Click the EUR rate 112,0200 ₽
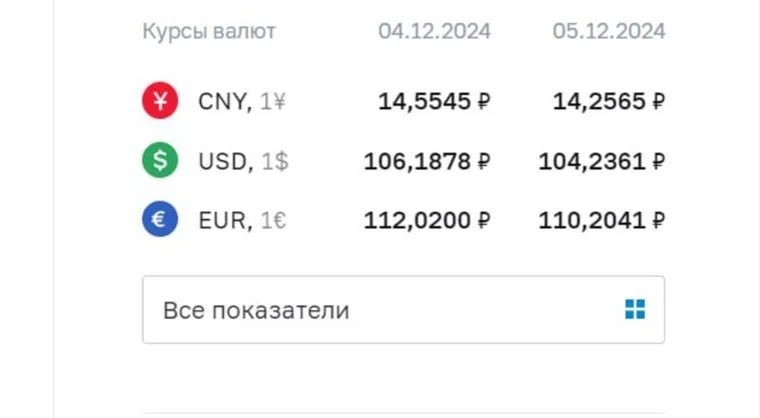 pyautogui.click(x=427, y=219)
